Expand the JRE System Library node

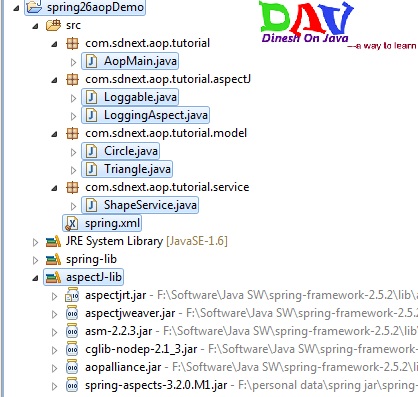(35, 242)
